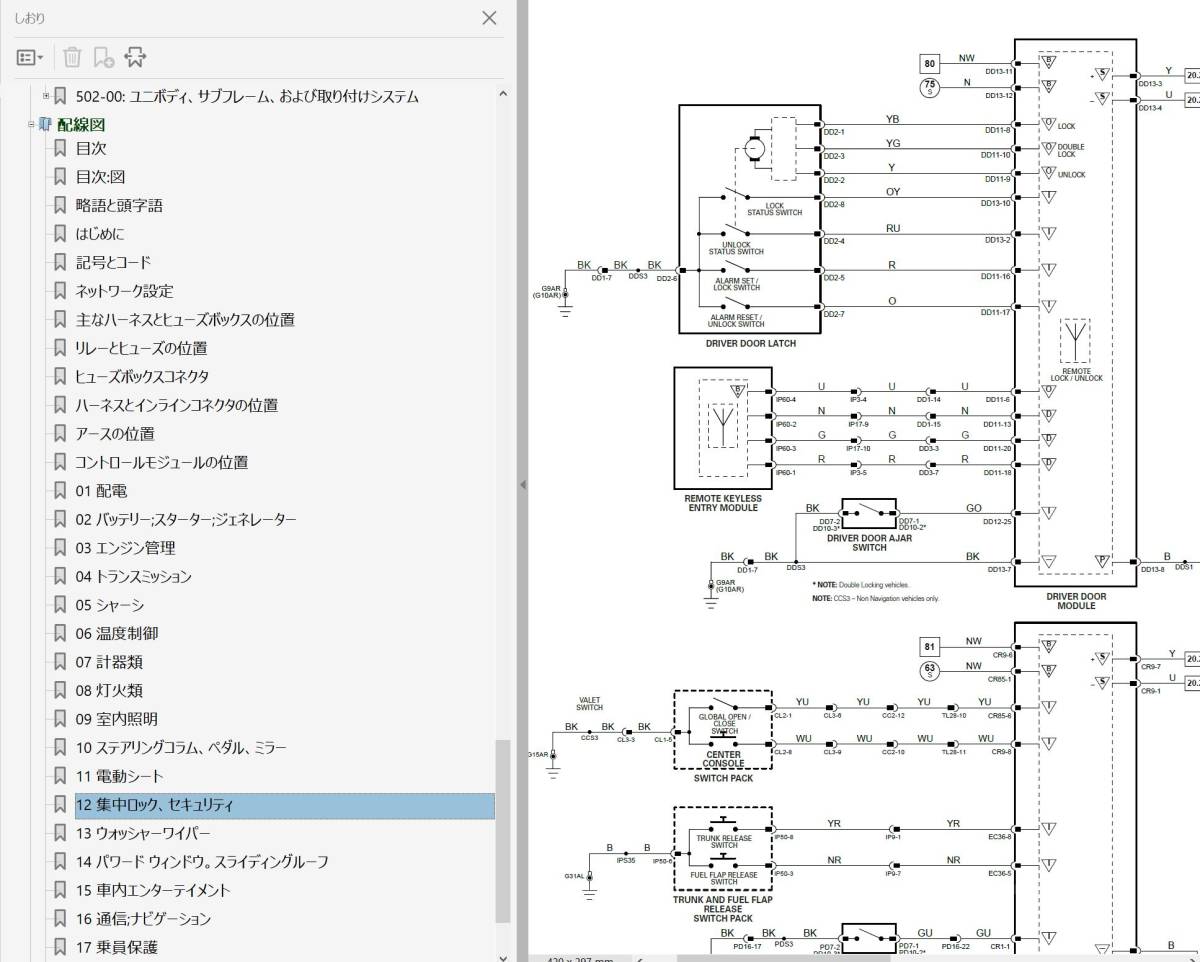Click the DRIVER DOOR AJAR SWITCH label
The width and height of the screenshot is (1200, 962).
tap(869, 543)
